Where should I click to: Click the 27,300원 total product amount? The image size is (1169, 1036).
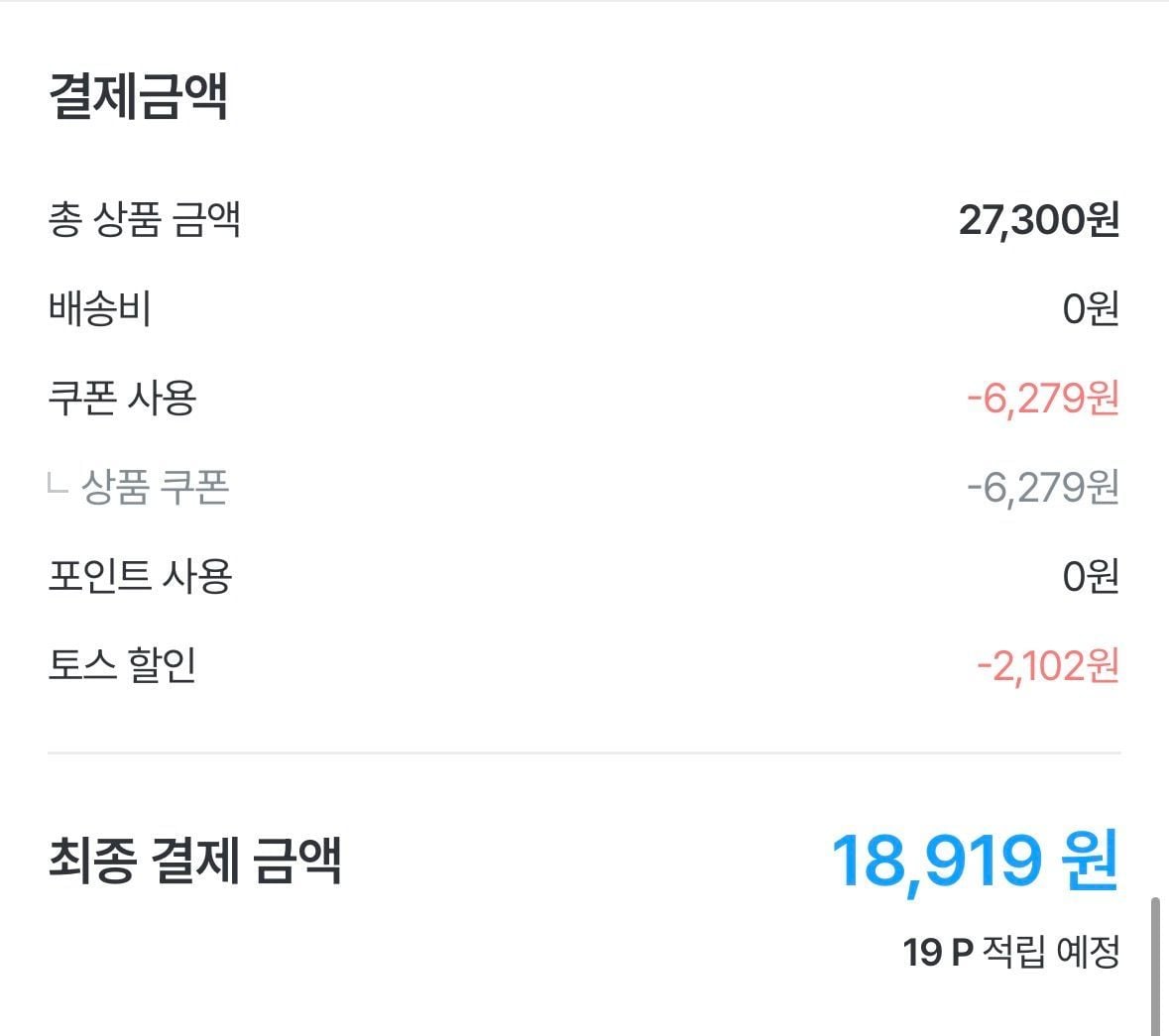tap(1038, 219)
